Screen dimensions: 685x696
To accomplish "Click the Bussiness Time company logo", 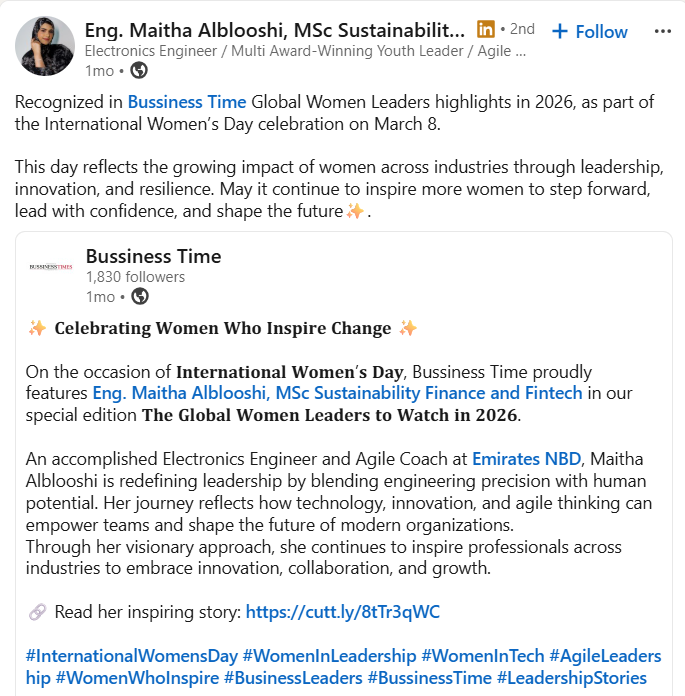I will 51,268.
